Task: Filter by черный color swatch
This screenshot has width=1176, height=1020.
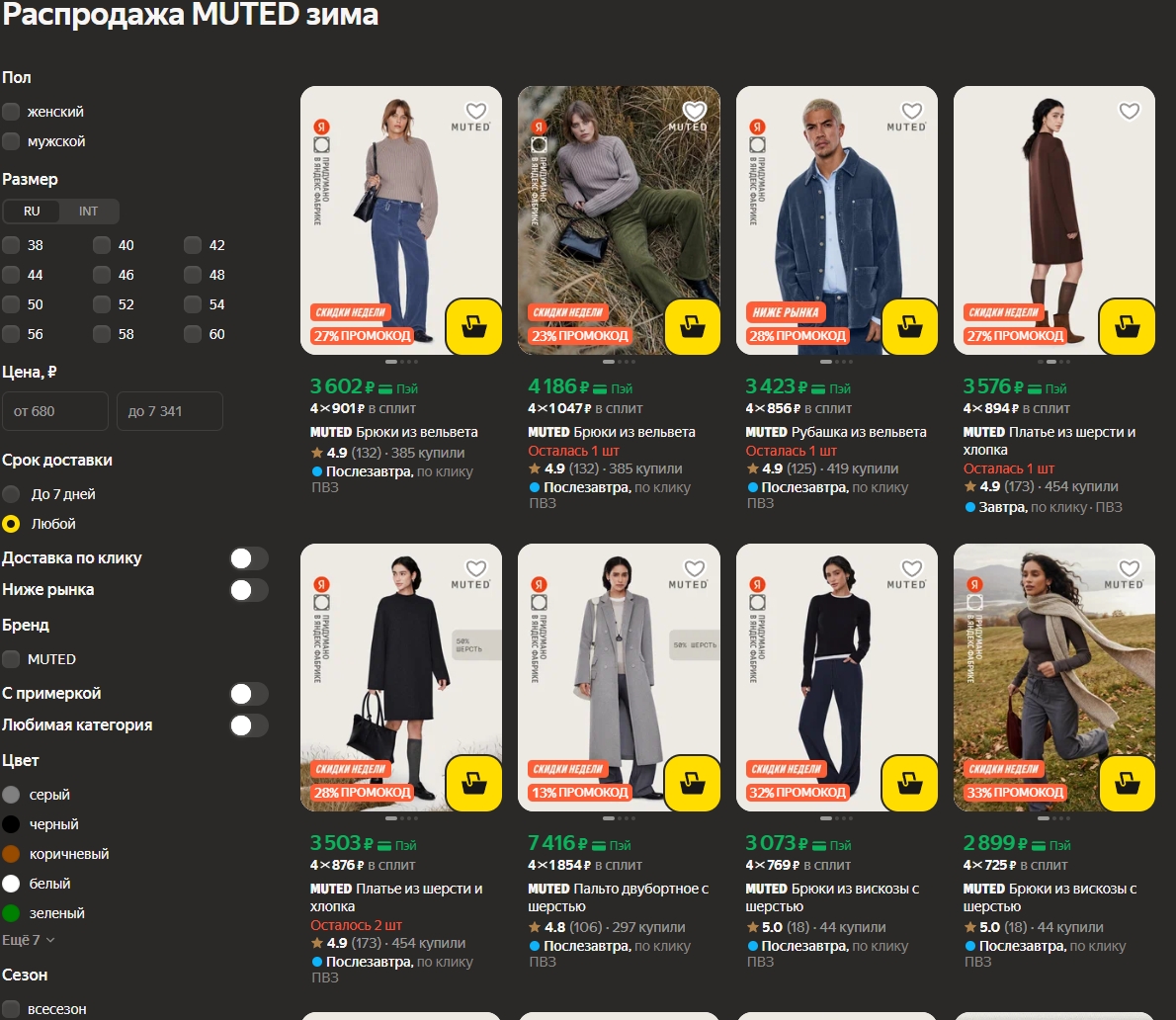Action: coord(11,824)
